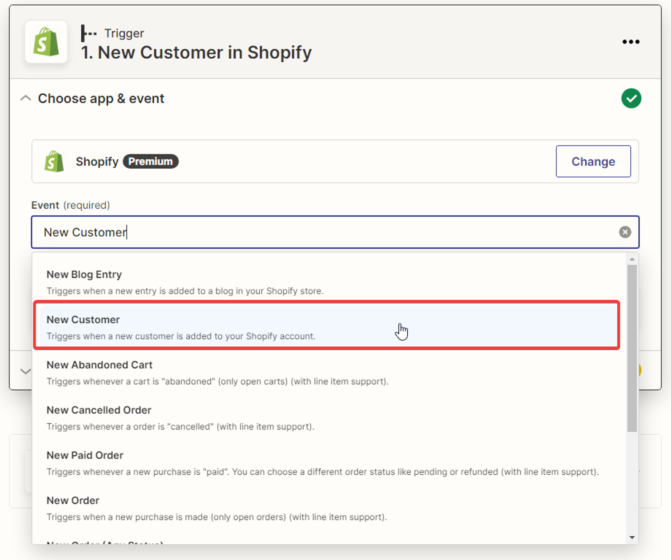Screen dimensions: 671x560
Task: Choose the New Abandoned Cart event
Action: tap(327, 373)
